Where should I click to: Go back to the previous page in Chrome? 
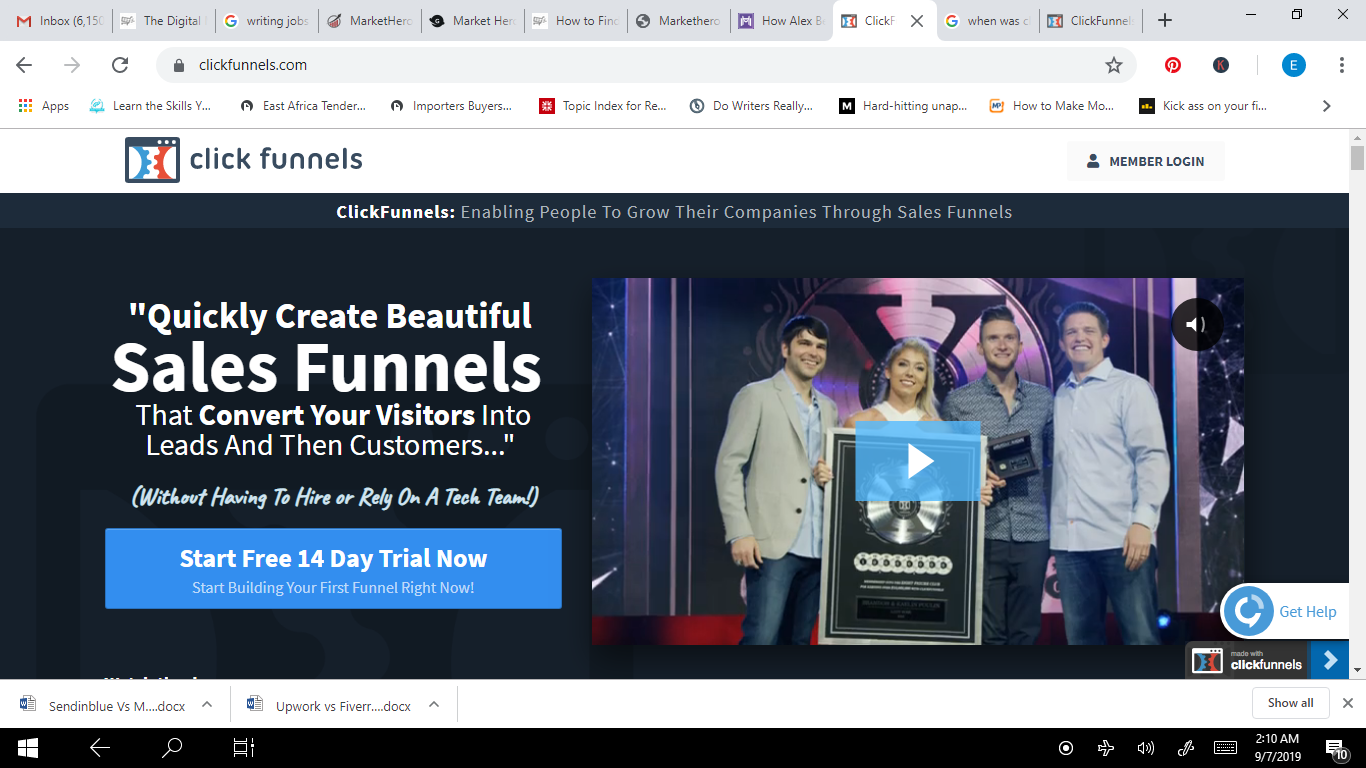(24, 65)
